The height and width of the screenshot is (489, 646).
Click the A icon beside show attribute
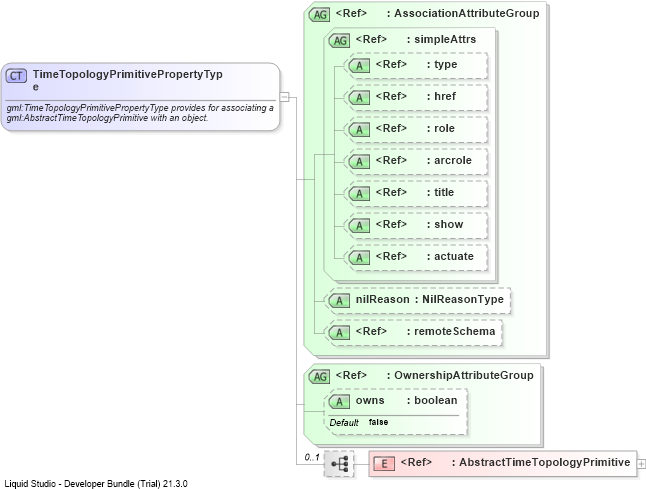(x=359, y=225)
